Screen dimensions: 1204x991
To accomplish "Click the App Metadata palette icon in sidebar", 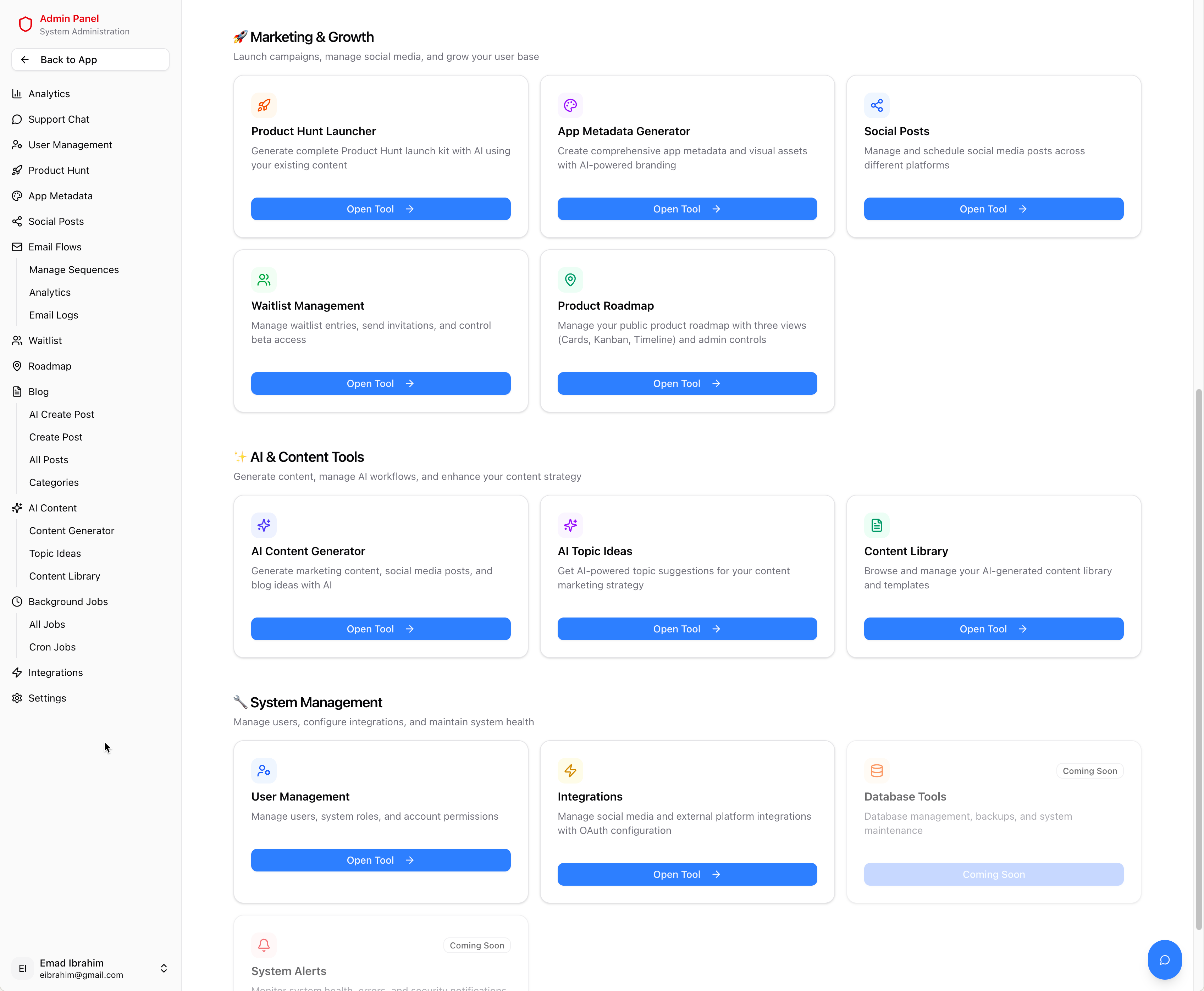I will coord(17,196).
